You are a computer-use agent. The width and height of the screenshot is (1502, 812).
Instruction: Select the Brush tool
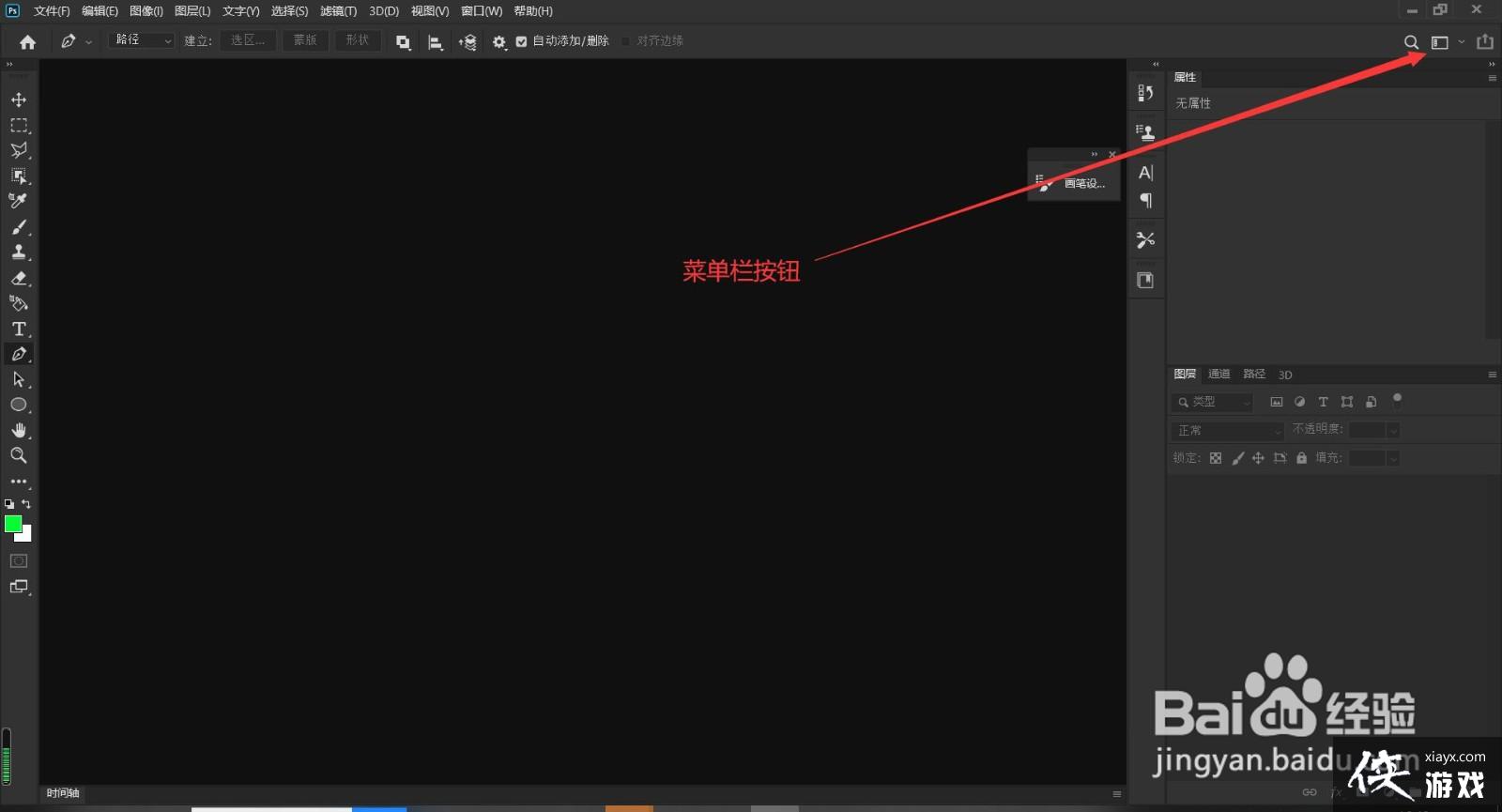pos(19,227)
